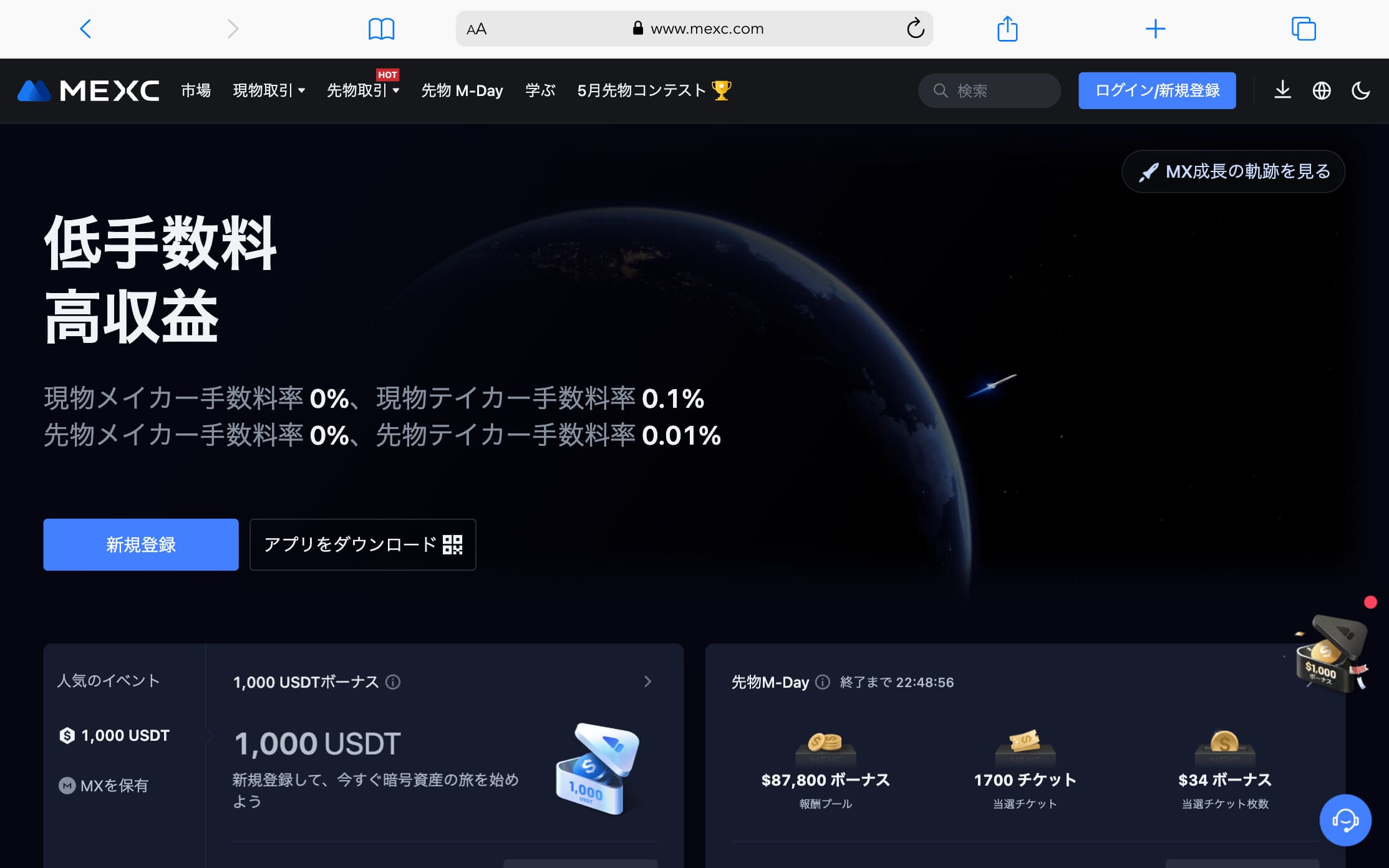Click the info icon next to 1,000 USDTボーナス
This screenshot has width=1389, height=868.
pos(392,682)
